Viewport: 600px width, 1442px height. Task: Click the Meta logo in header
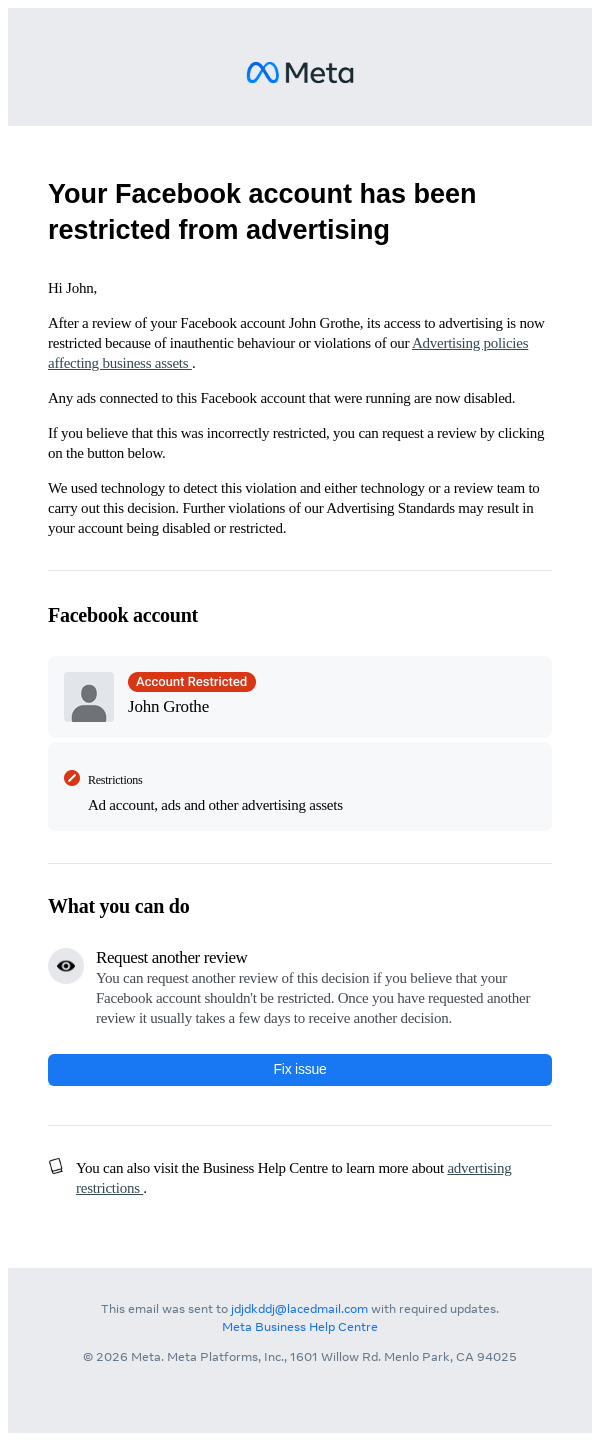[x=300, y=73]
